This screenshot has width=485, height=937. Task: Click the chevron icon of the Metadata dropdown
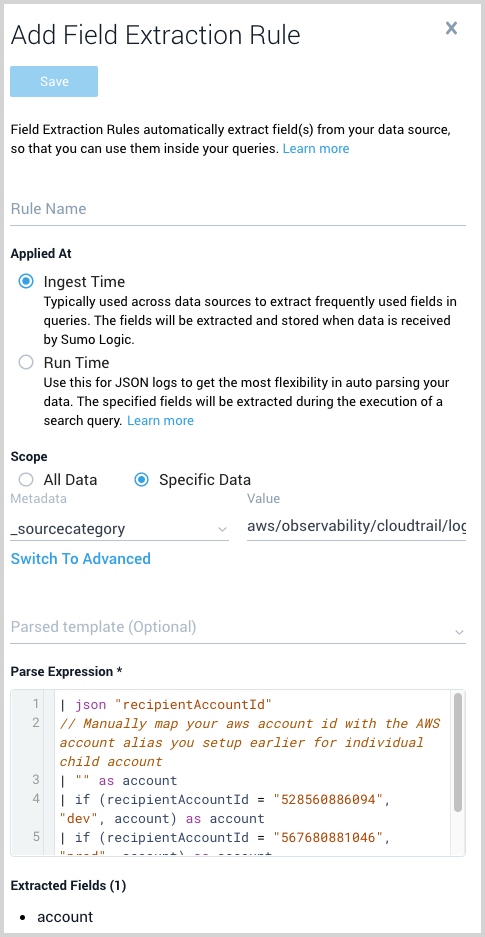pos(222,529)
